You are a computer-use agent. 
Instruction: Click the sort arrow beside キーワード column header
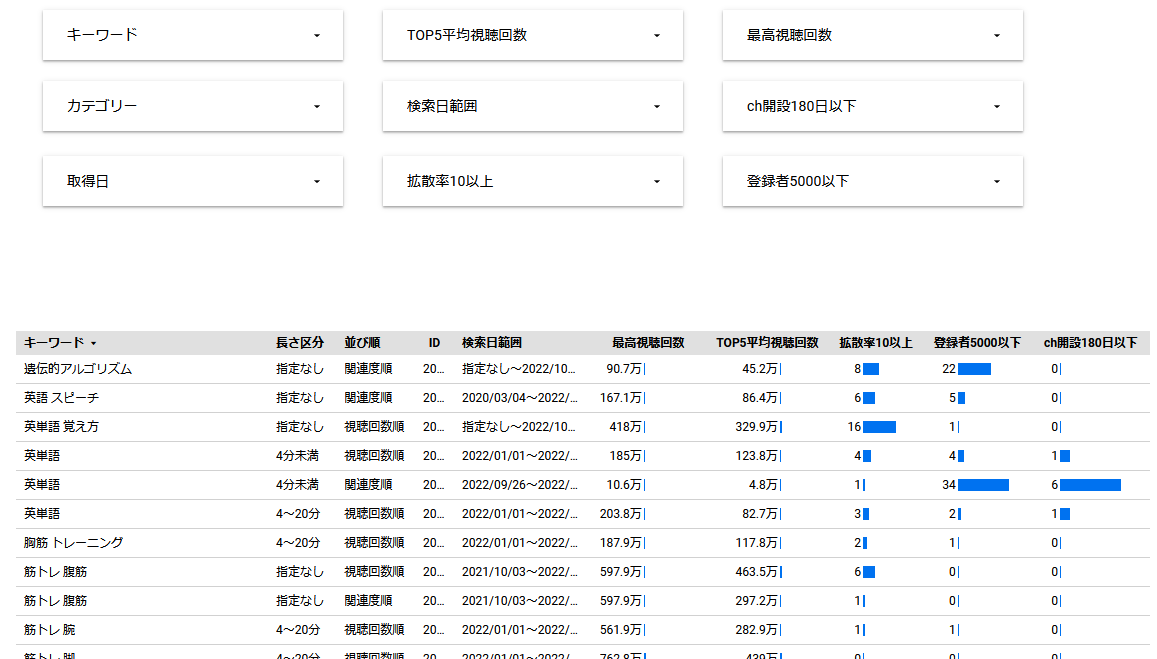(x=94, y=343)
